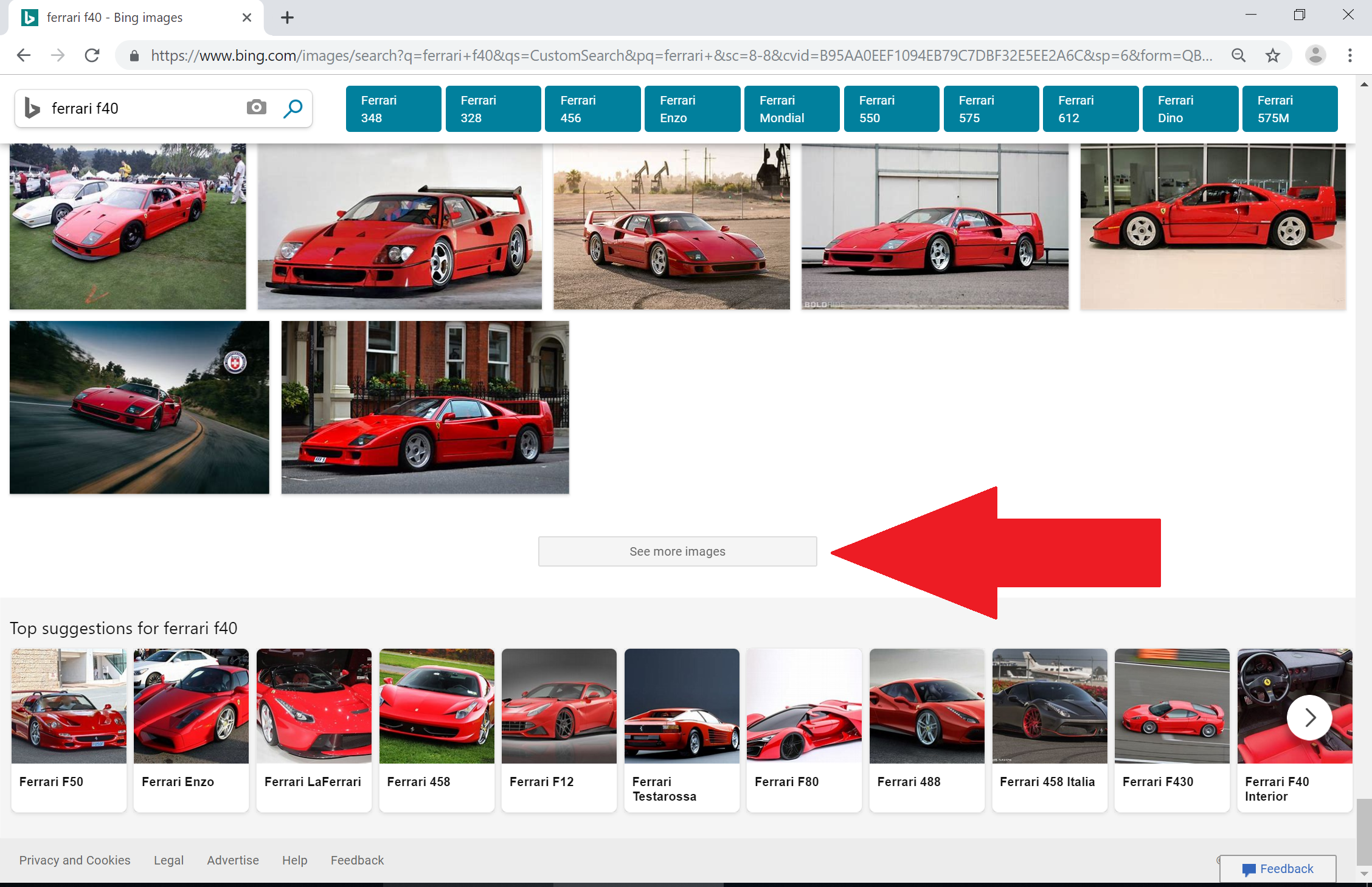This screenshot has width=1372, height=887.
Task: Load more results with See more images
Action: tap(677, 551)
